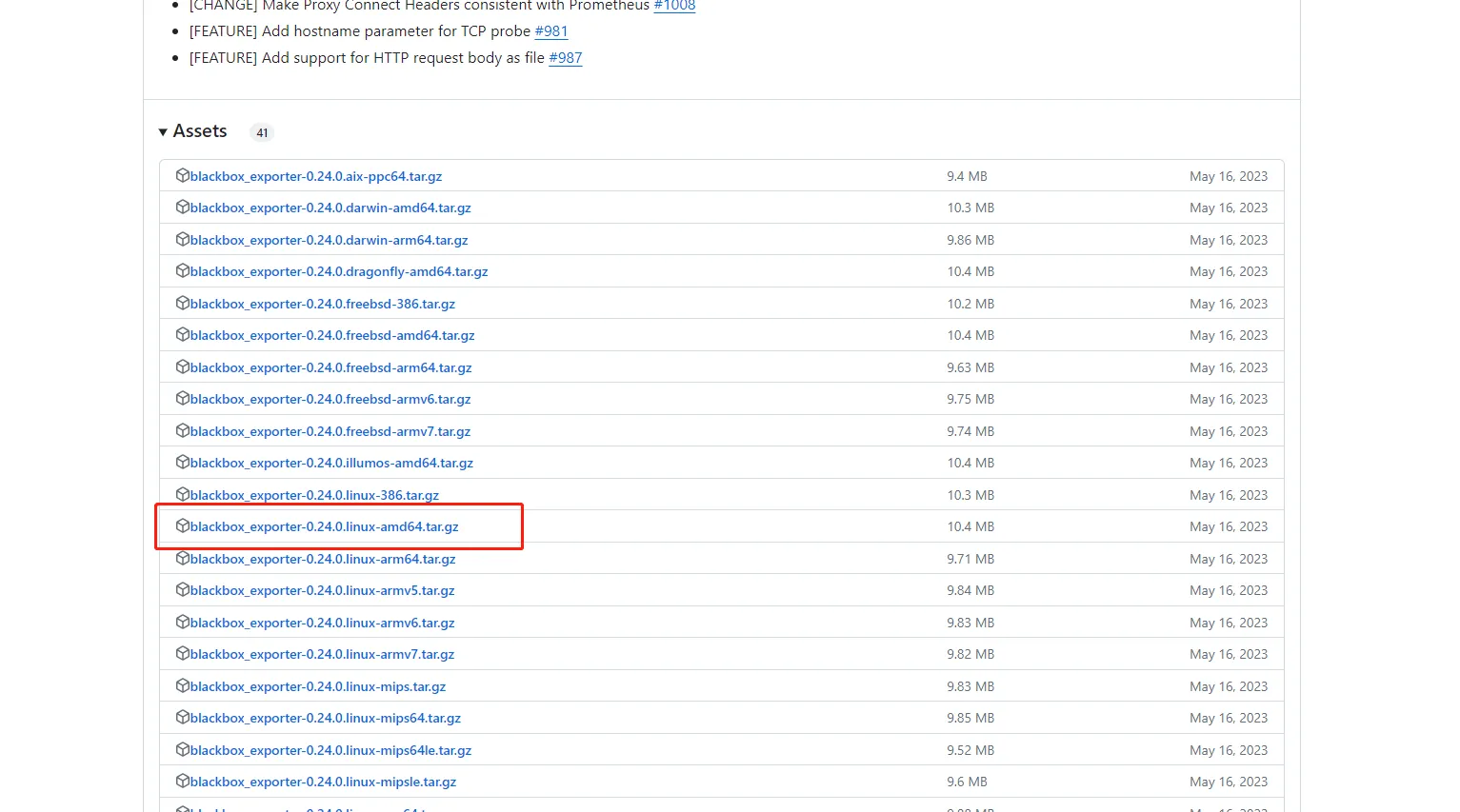Open pull request #987 link
The width and height of the screenshot is (1460, 812).
566,58
